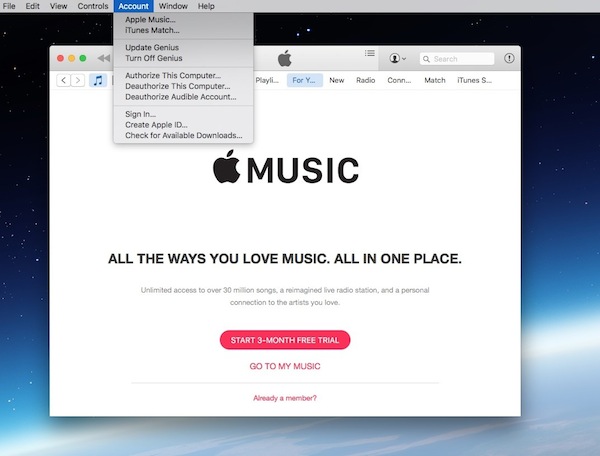Open the account user dropdown
The height and width of the screenshot is (456, 600).
click(x=398, y=59)
